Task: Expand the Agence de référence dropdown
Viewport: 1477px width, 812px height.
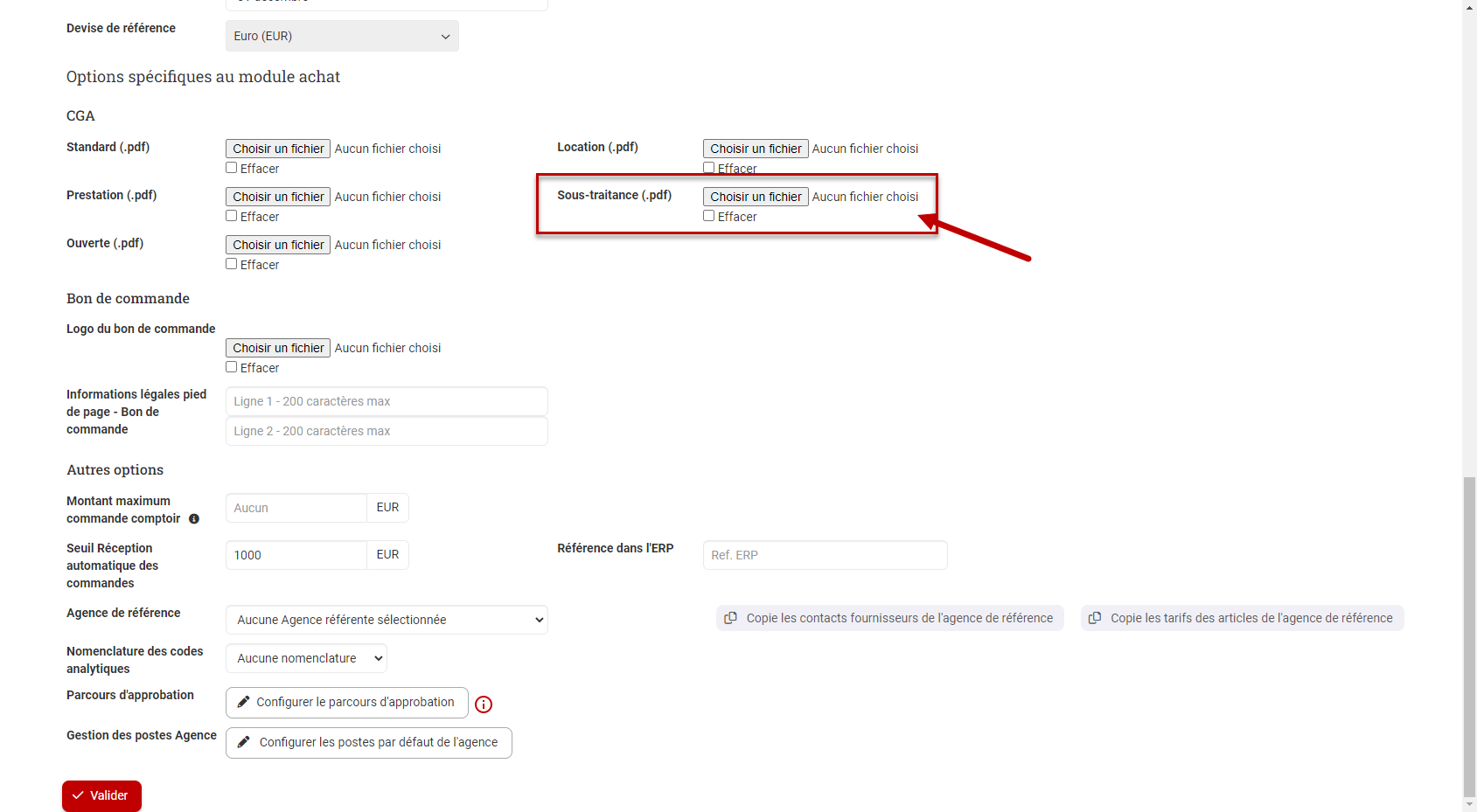Action: (x=387, y=620)
